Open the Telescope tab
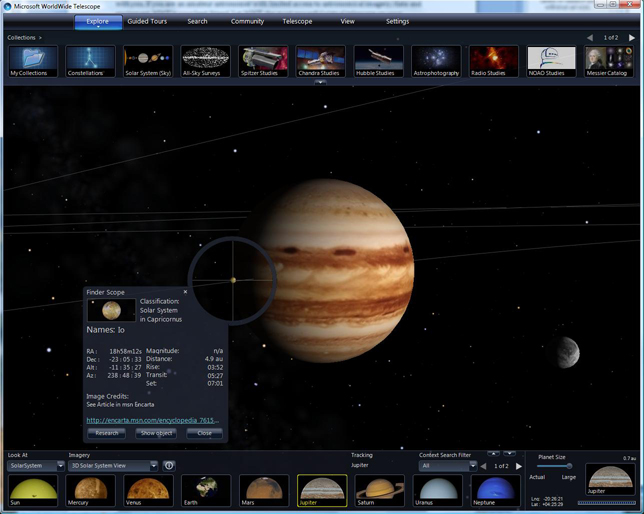The width and height of the screenshot is (644, 514). tap(297, 21)
